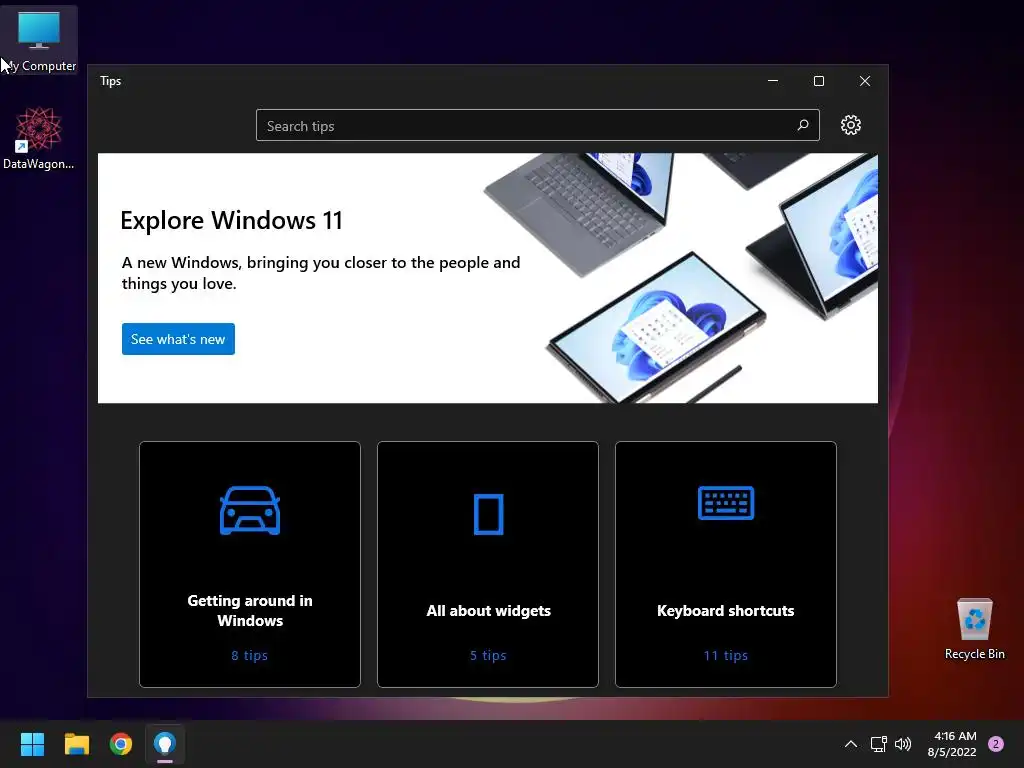Click the '5 tips' text
Image resolution: width=1024 pixels, height=768 pixels.
click(488, 655)
